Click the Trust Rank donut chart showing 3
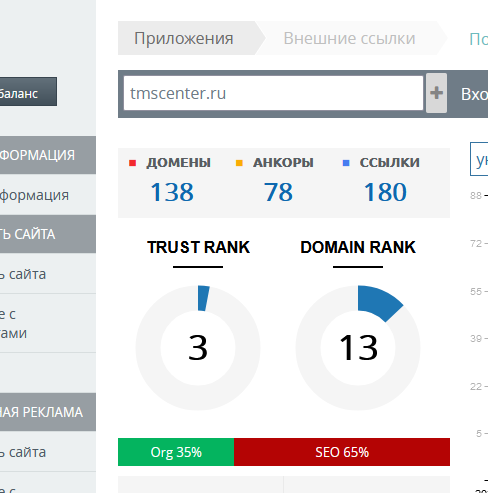This screenshot has width=488, height=493. [x=198, y=348]
